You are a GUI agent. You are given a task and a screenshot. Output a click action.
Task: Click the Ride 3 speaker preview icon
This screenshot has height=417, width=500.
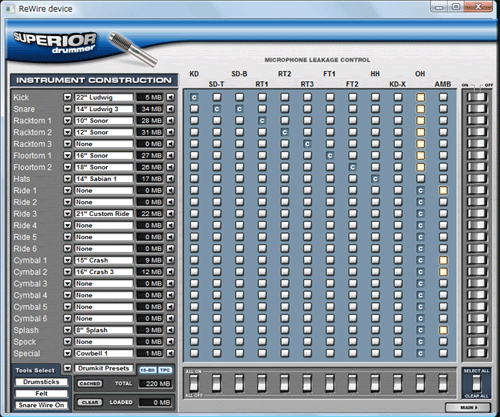tap(171, 214)
